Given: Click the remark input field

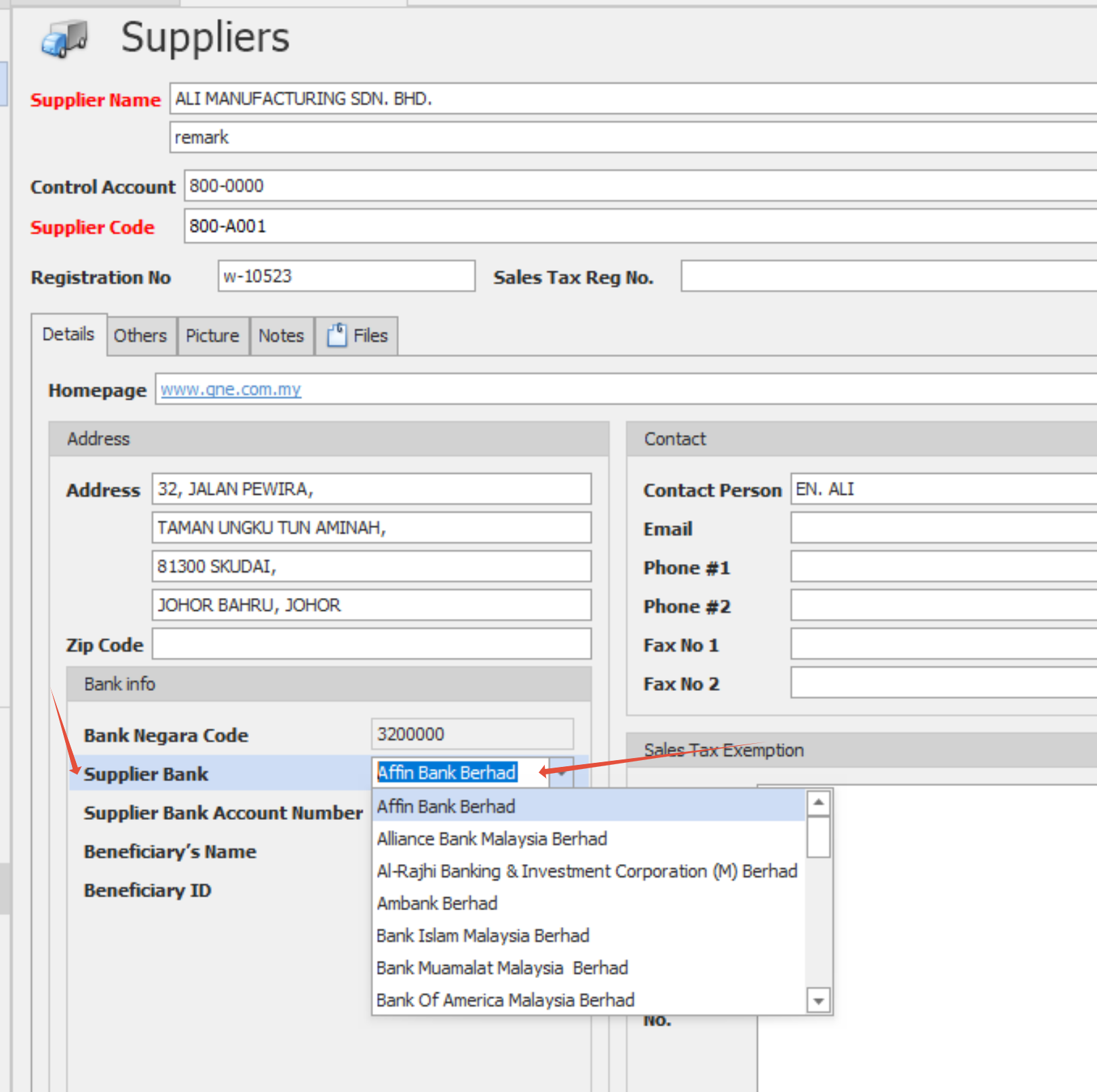Looking at the screenshot, I should [x=633, y=137].
